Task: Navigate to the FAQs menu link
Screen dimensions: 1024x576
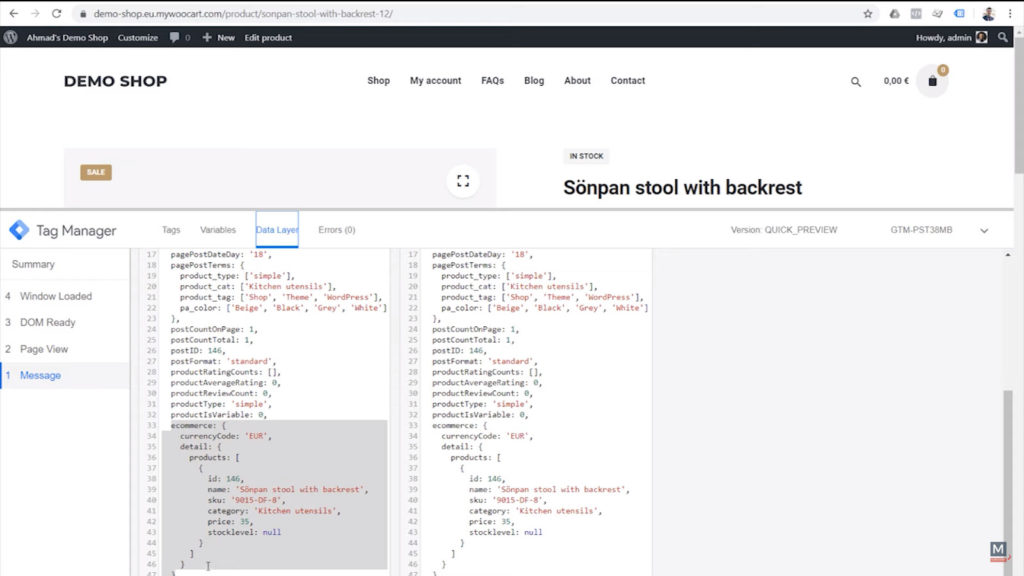Action: point(492,81)
